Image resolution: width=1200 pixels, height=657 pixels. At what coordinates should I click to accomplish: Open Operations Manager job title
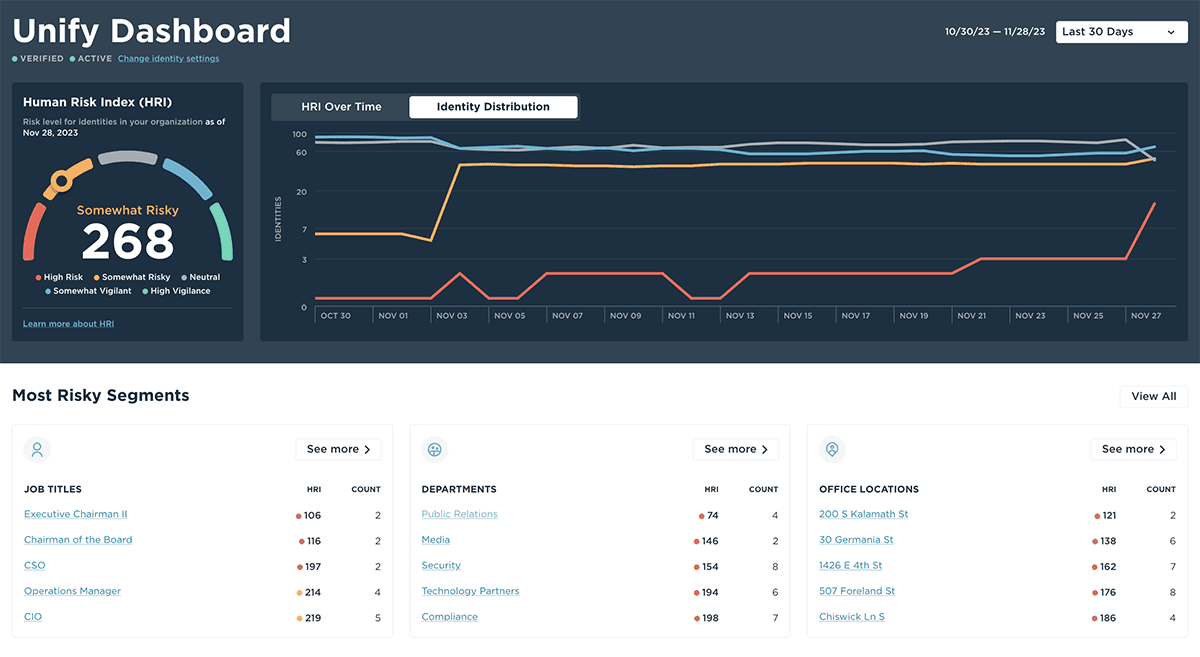coord(72,591)
